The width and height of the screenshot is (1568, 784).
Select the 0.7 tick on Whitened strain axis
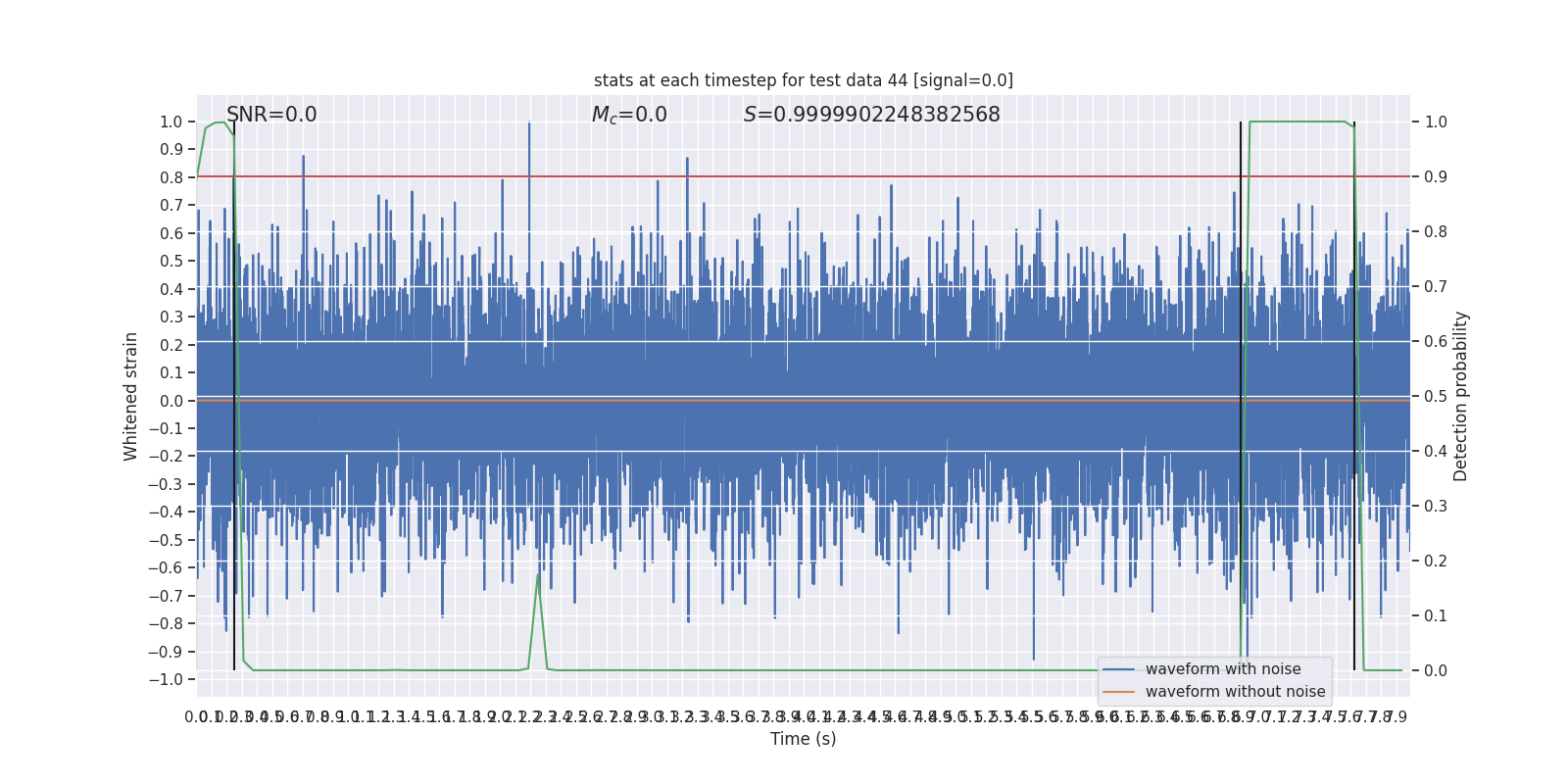click(171, 205)
